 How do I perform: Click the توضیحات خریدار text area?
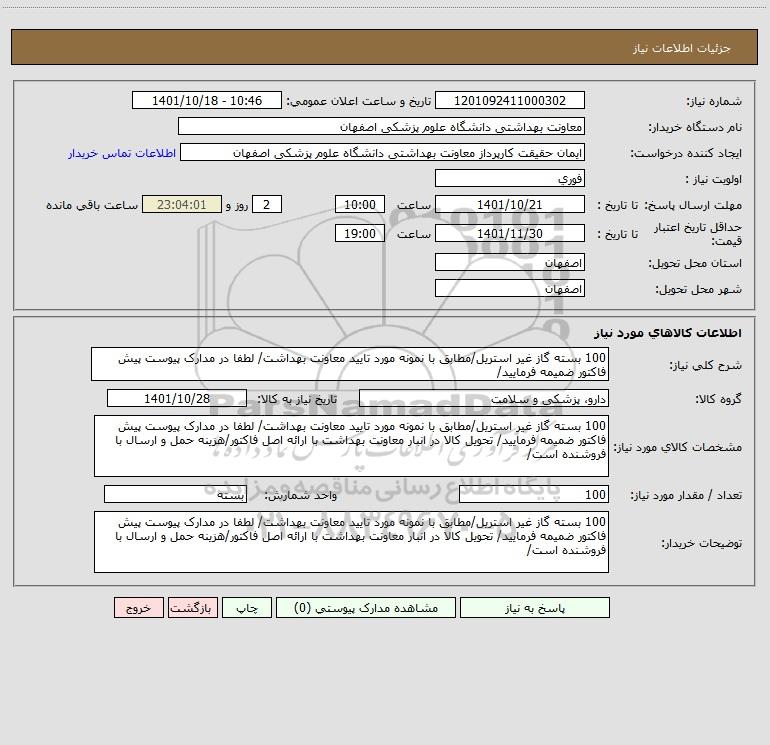351,542
